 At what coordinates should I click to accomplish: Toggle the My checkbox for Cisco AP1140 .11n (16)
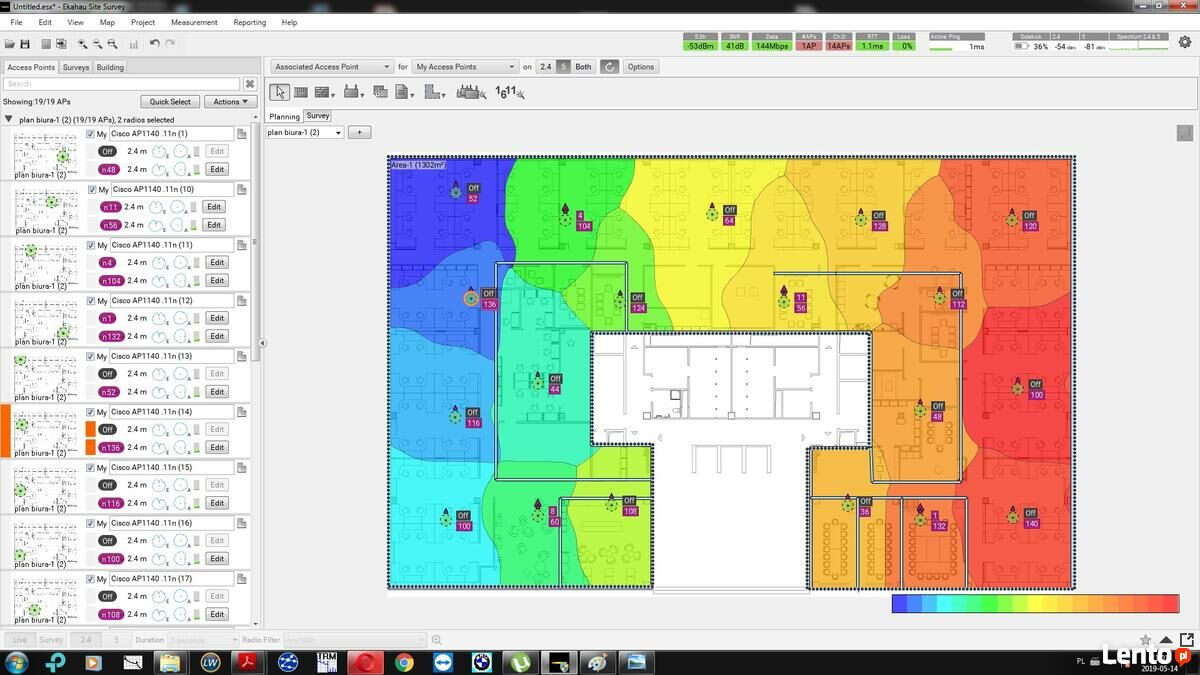click(x=92, y=524)
